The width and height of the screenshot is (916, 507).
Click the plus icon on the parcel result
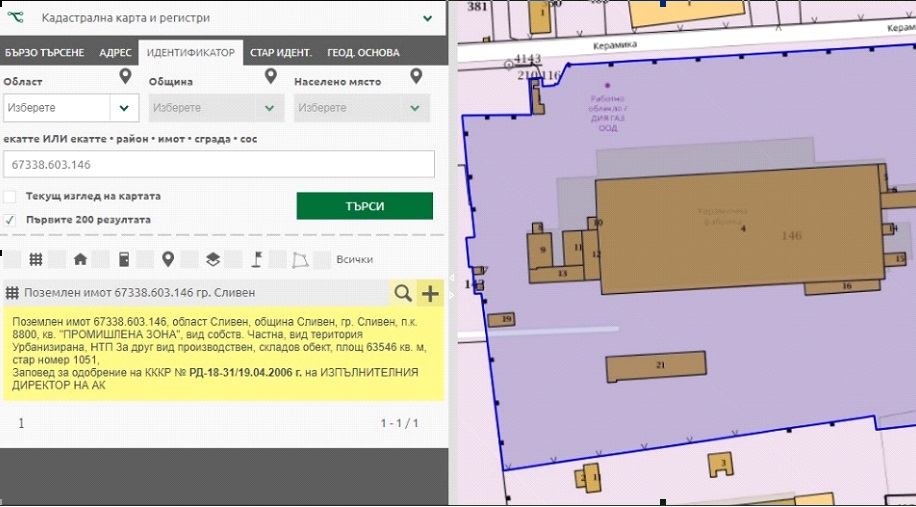pos(430,293)
